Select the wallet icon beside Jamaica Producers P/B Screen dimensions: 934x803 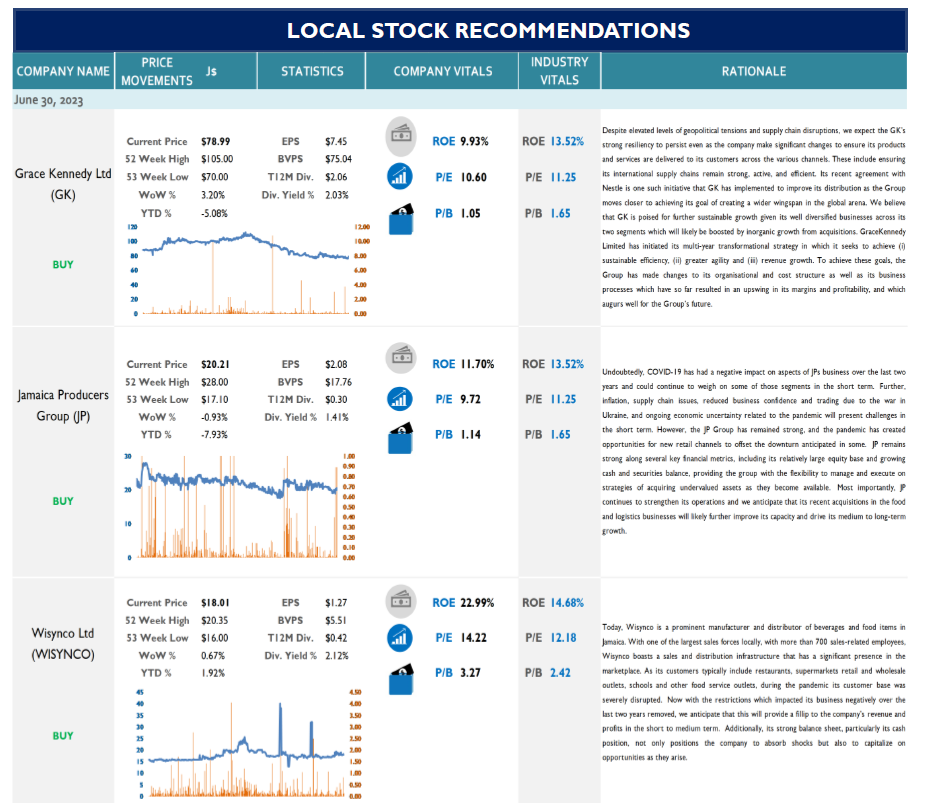401,438
